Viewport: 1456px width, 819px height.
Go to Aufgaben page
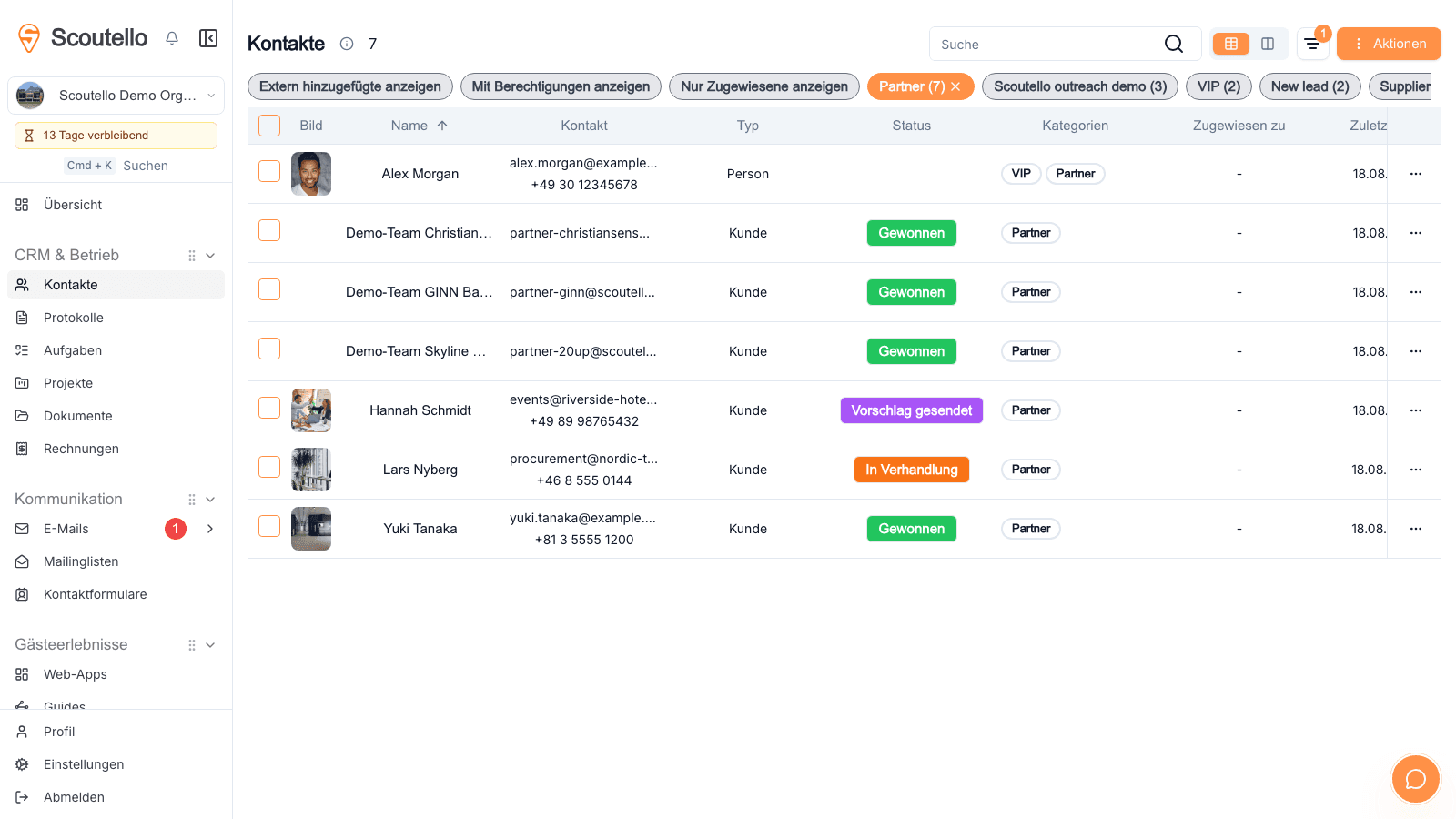[116, 350]
